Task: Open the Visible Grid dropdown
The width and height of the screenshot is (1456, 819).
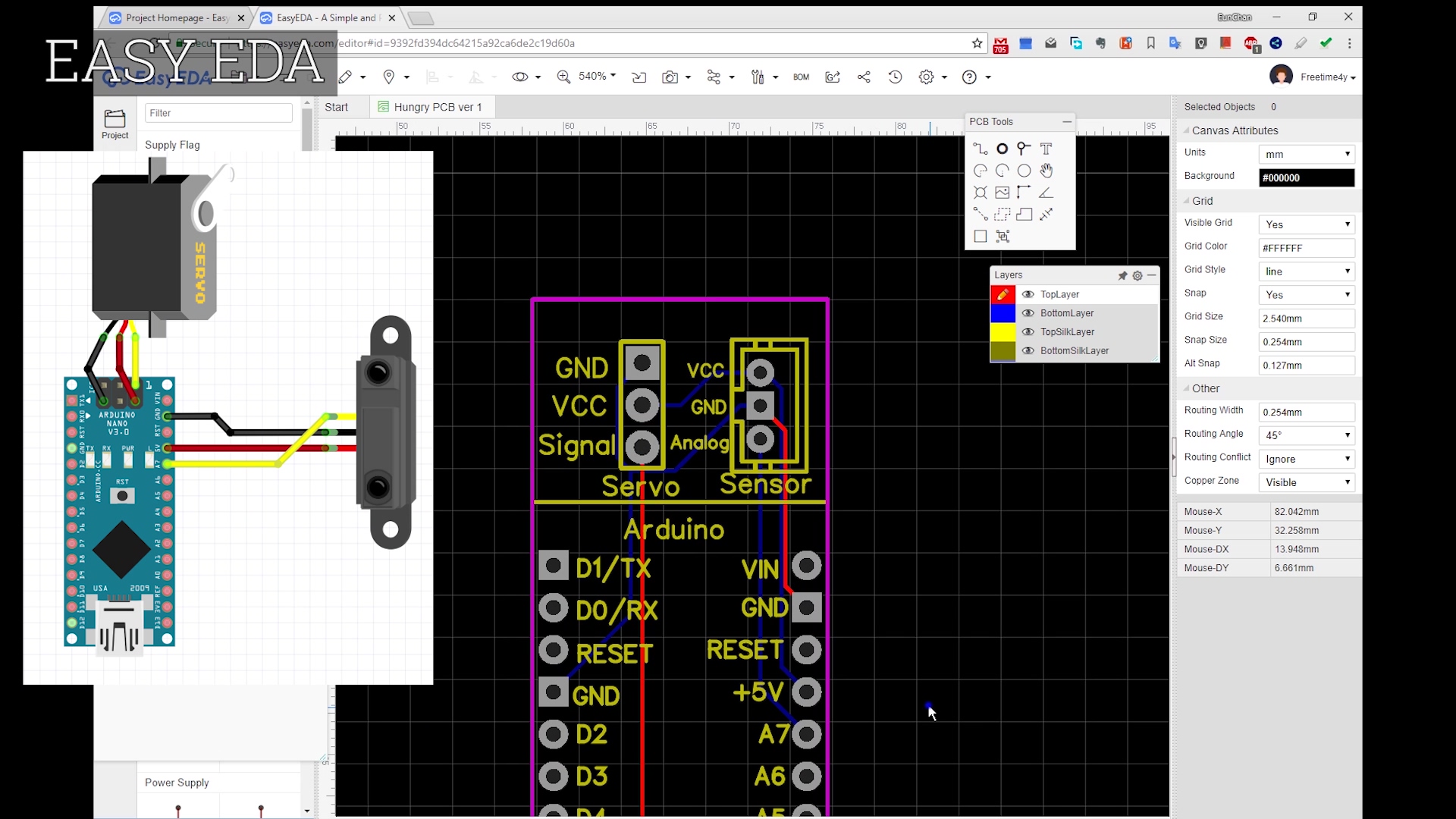Action: pos(1307,224)
